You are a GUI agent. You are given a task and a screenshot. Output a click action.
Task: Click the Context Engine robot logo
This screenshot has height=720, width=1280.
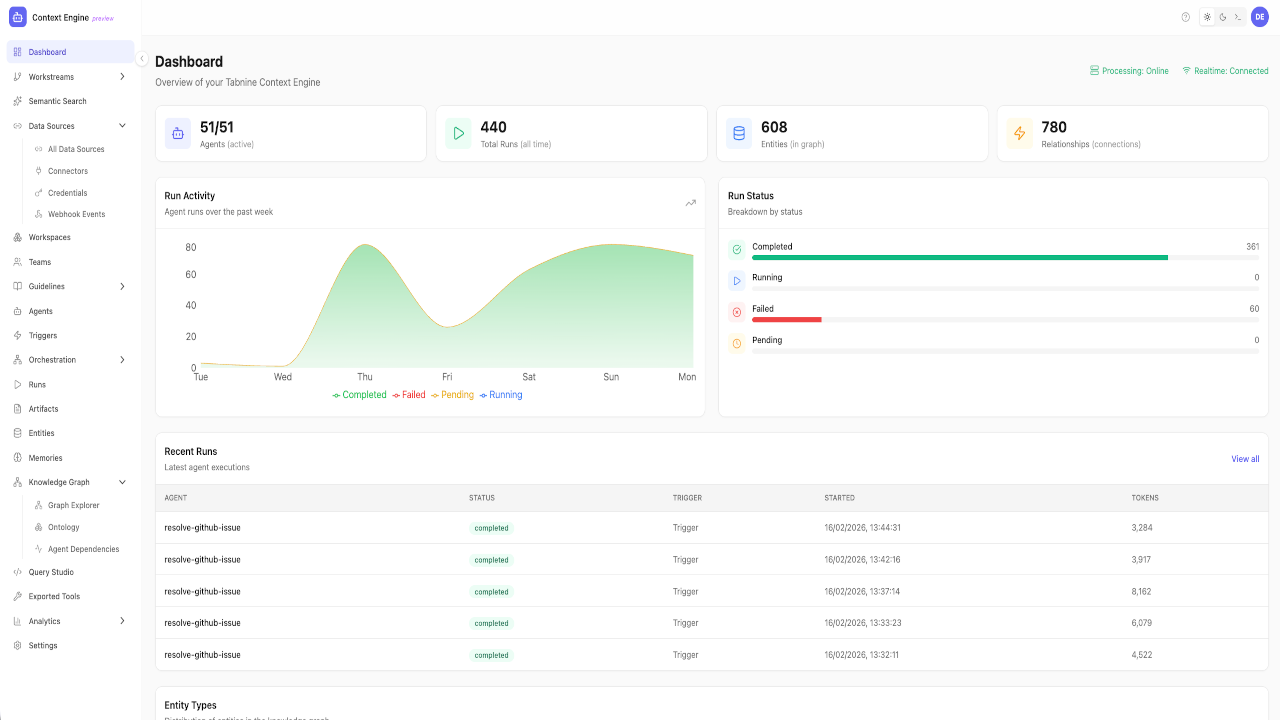point(18,17)
